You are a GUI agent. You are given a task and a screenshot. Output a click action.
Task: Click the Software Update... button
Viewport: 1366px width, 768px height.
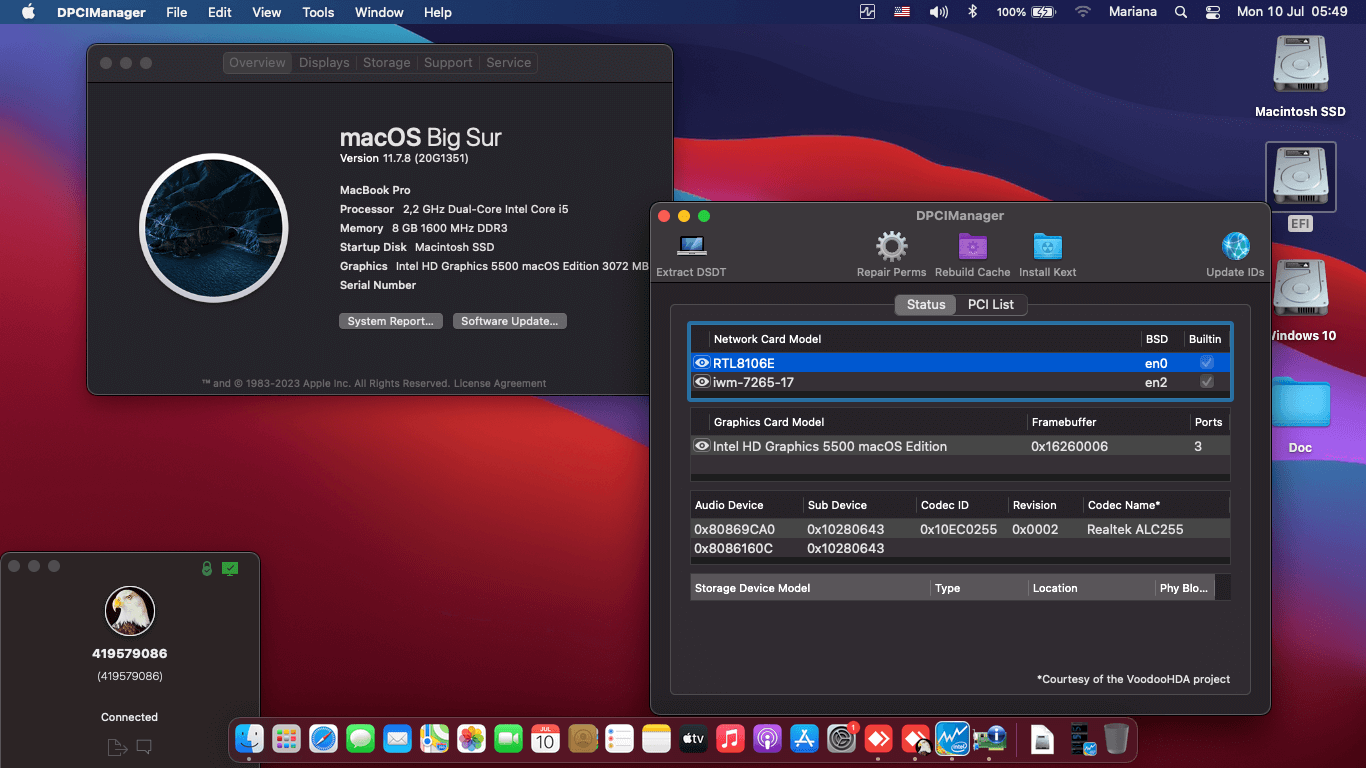[510, 321]
